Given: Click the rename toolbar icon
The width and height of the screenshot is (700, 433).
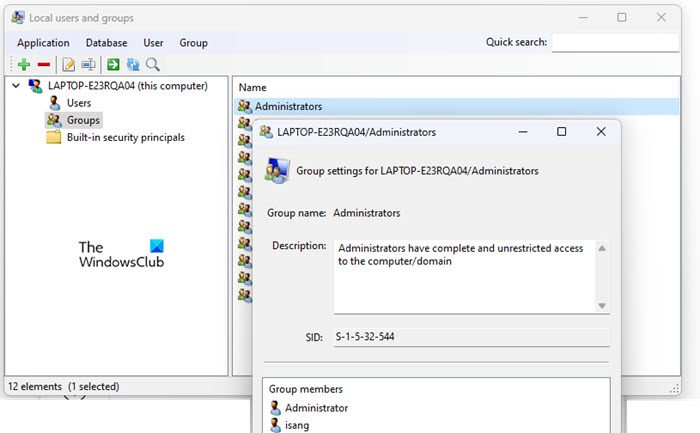Looking at the screenshot, I should pos(88,65).
